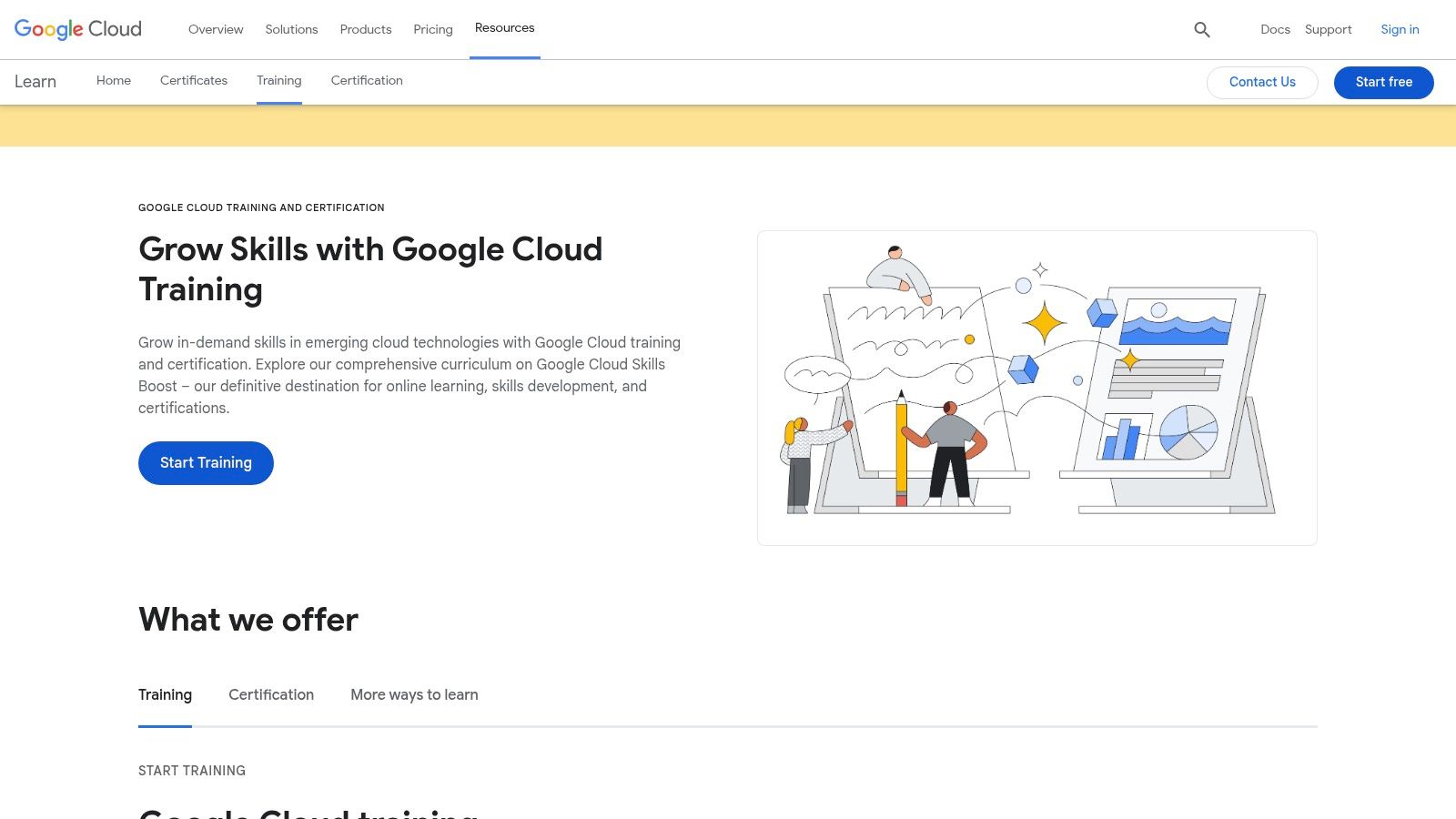This screenshot has width=1456, height=819.
Task: Sign in to Google Cloud
Action: [1399, 29]
